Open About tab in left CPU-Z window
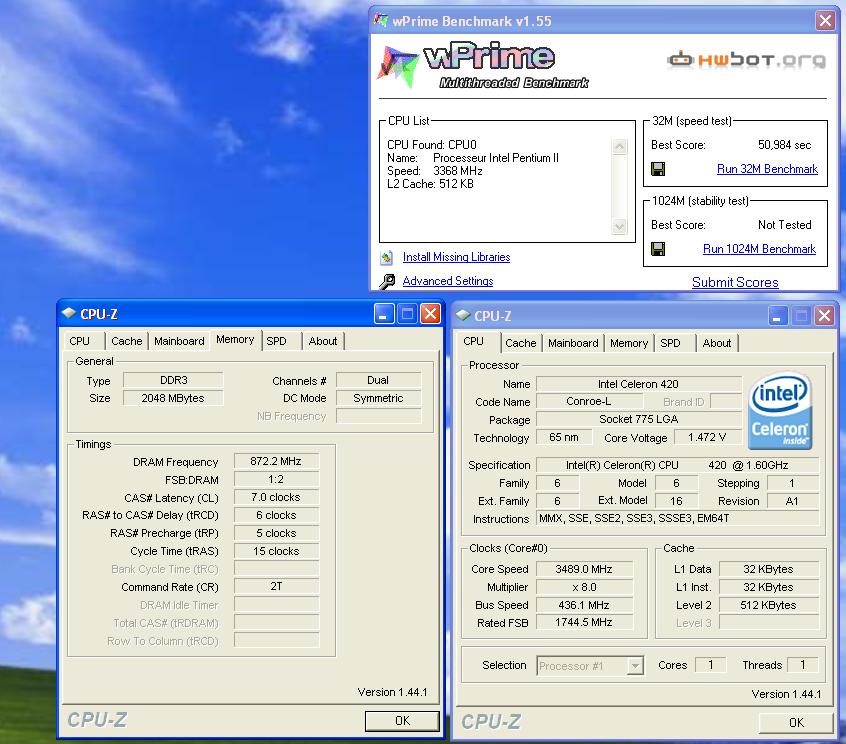The height and width of the screenshot is (744, 846). point(323,341)
